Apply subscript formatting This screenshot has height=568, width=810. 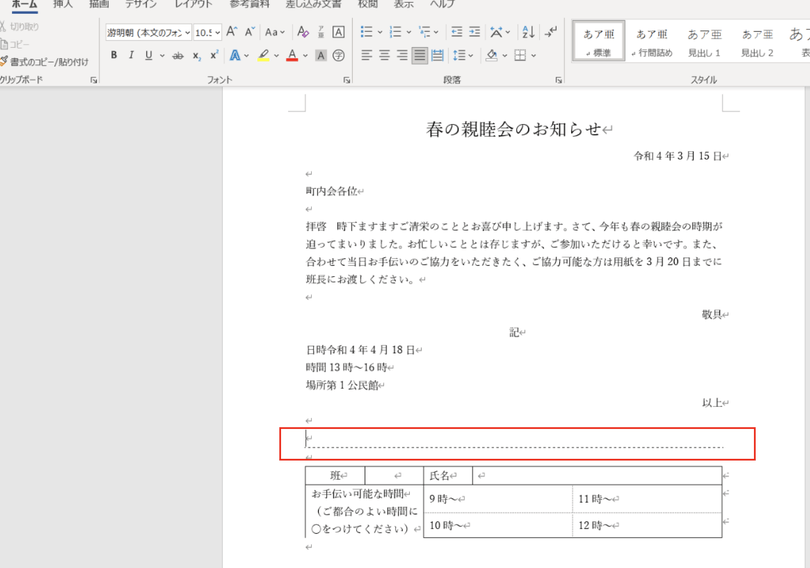[x=197, y=56]
